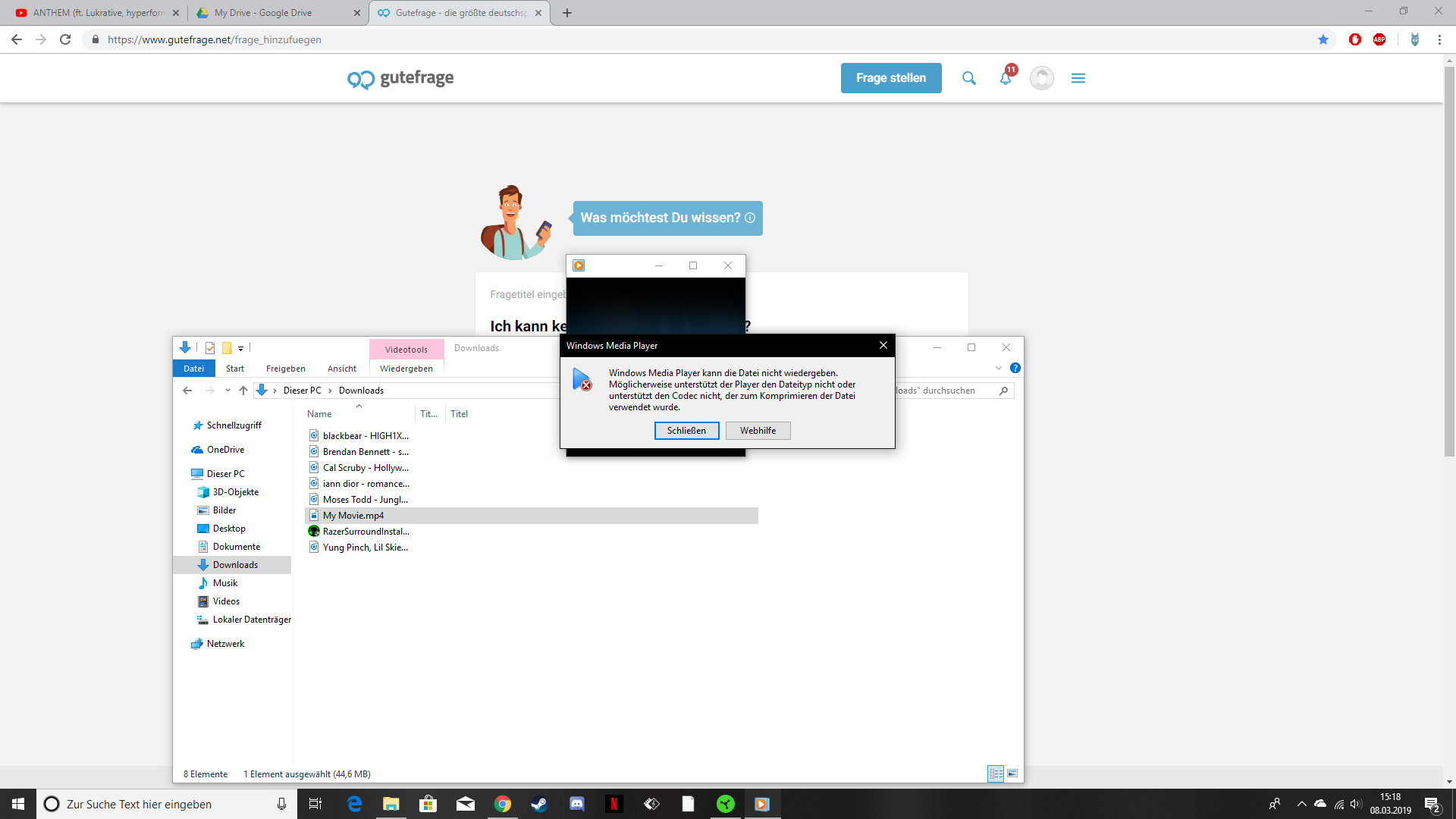
Task: Open the Datei menu in Explorer
Action: [x=193, y=369]
